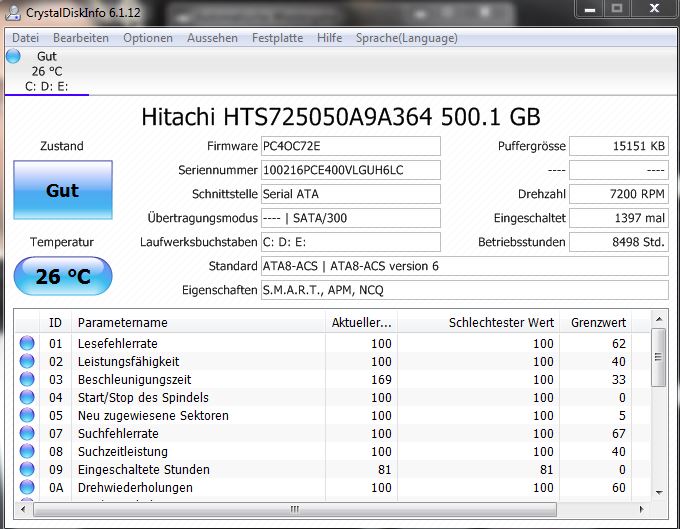Minimize the CrystalDiskInfo window
Screen dimensions: 680x529
point(590,9)
